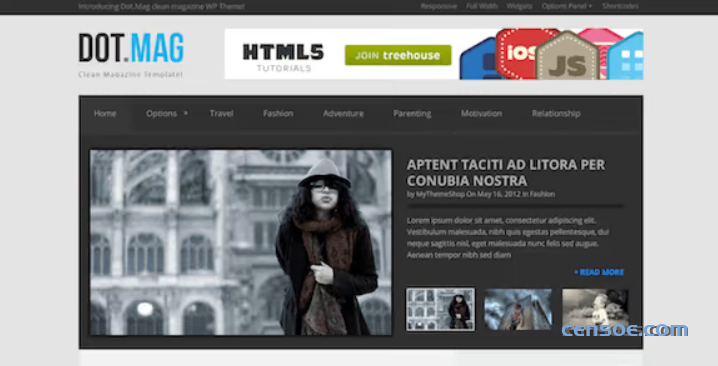This screenshot has height=366, width=718.
Task: Click the Shortcodes link in top bar
Action: pos(620,6)
